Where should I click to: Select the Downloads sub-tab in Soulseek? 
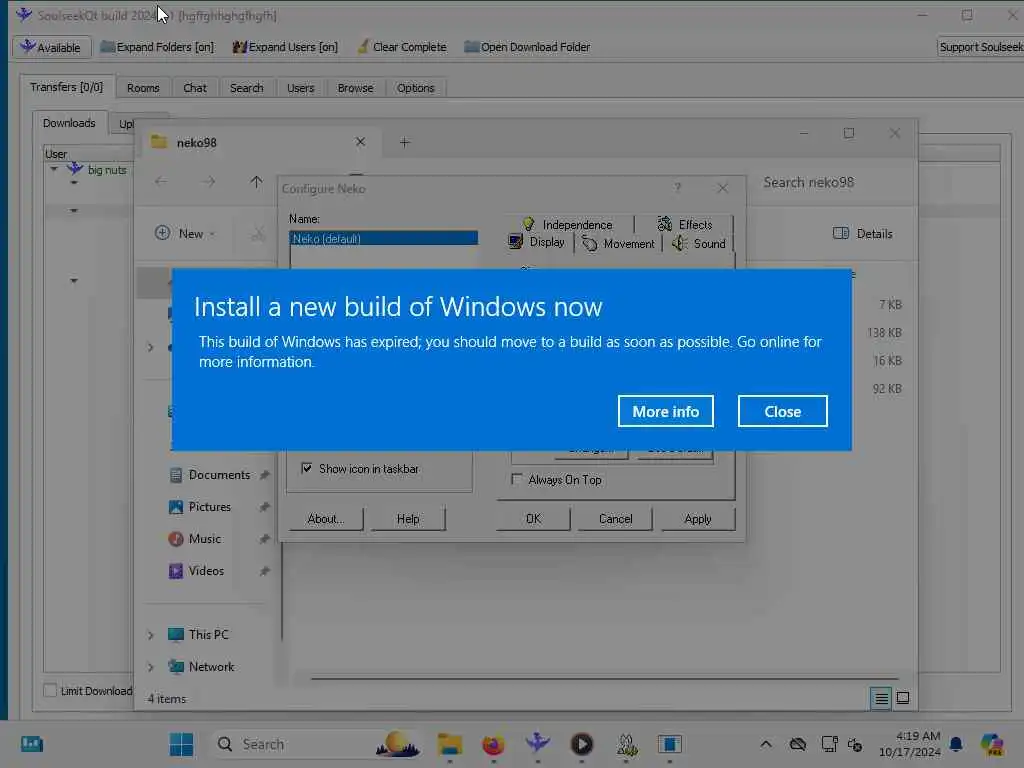click(69, 123)
